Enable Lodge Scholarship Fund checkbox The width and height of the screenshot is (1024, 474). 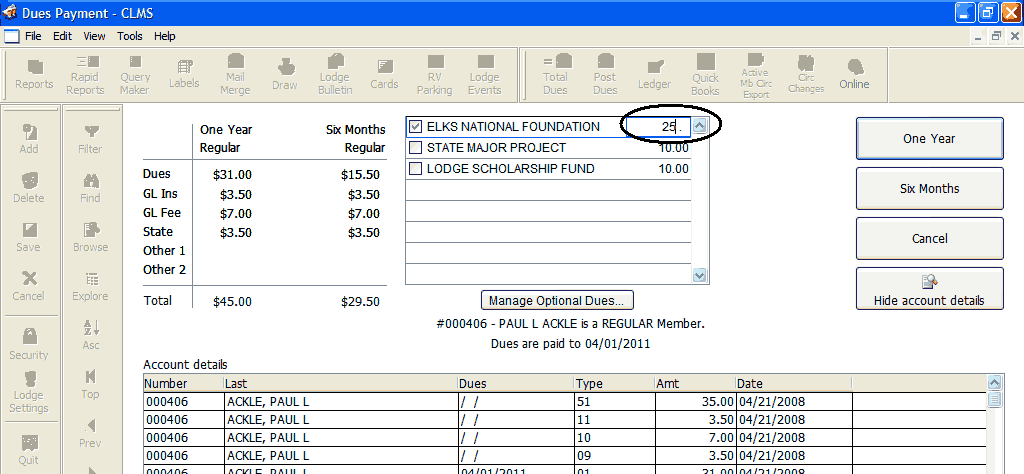pyautogui.click(x=416, y=169)
